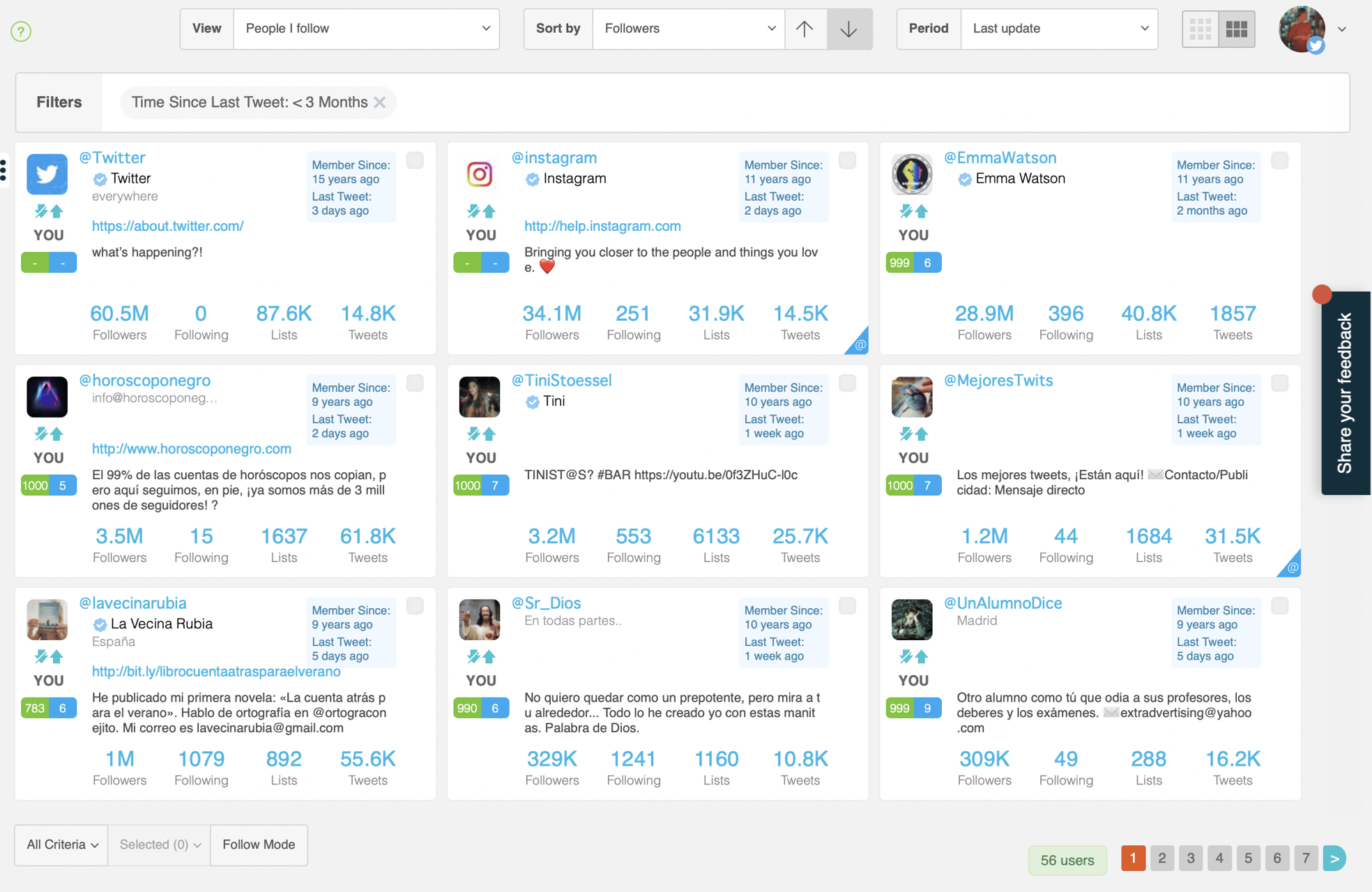Switch to the small grid view icon
Image resolution: width=1372 pixels, height=892 pixels.
pos(1200,29)
